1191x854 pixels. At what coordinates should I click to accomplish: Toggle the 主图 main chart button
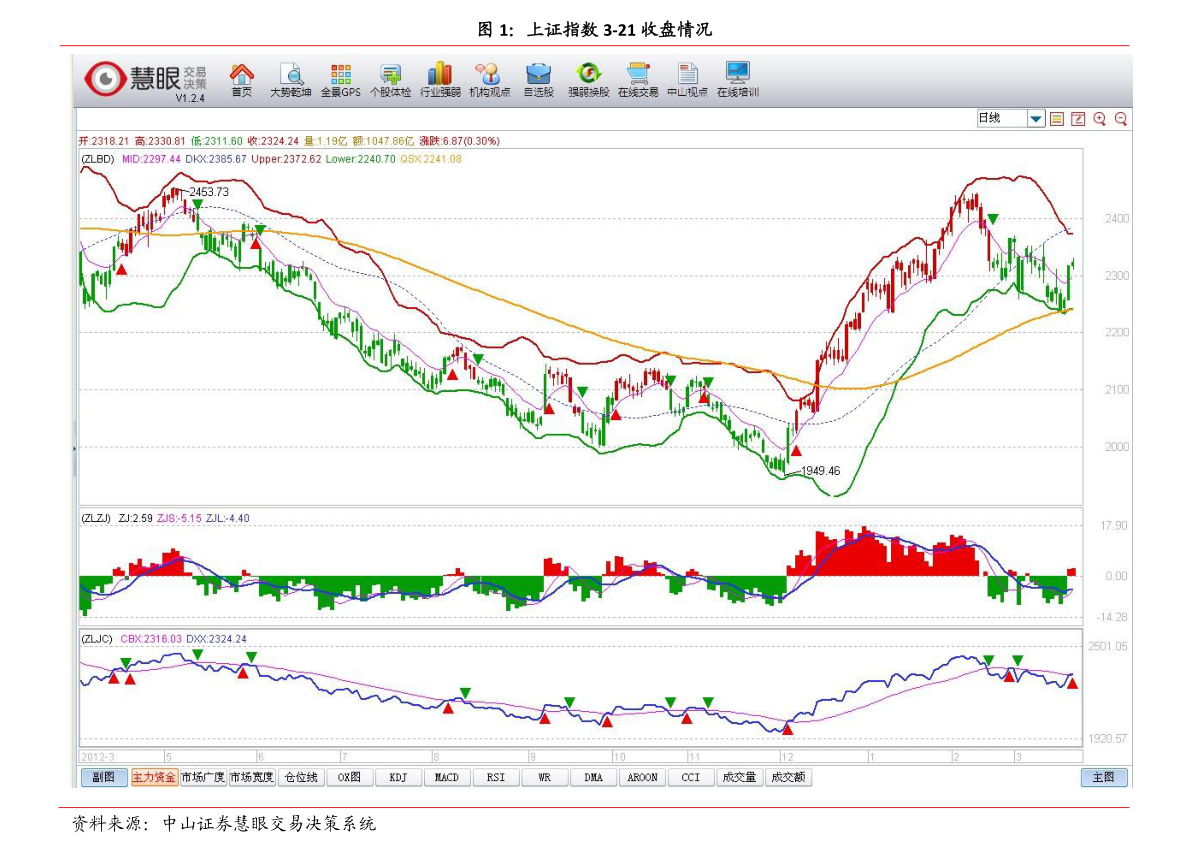[1104, 777]
